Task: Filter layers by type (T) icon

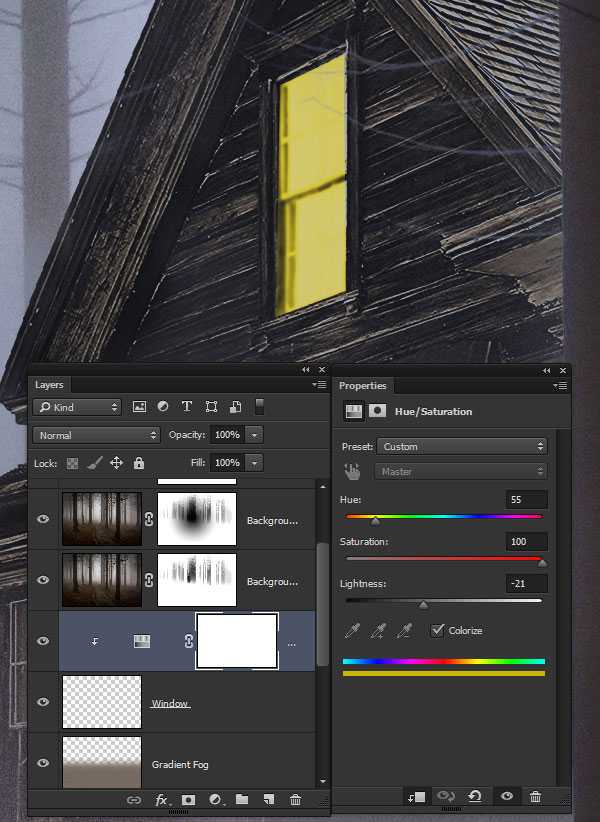Action: pos(187,407)
